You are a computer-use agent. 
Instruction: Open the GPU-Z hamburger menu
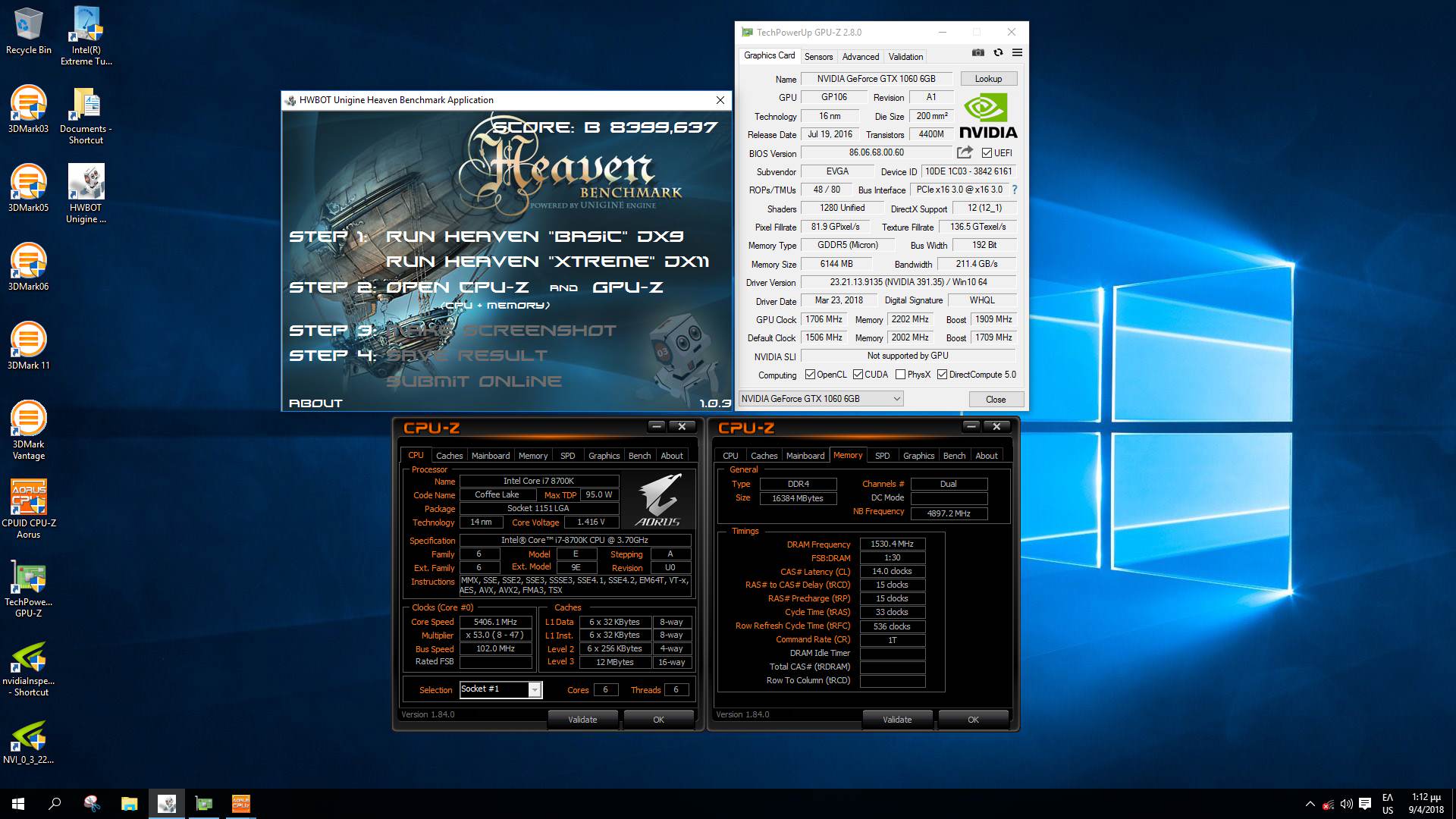[x=1017, y=52]
